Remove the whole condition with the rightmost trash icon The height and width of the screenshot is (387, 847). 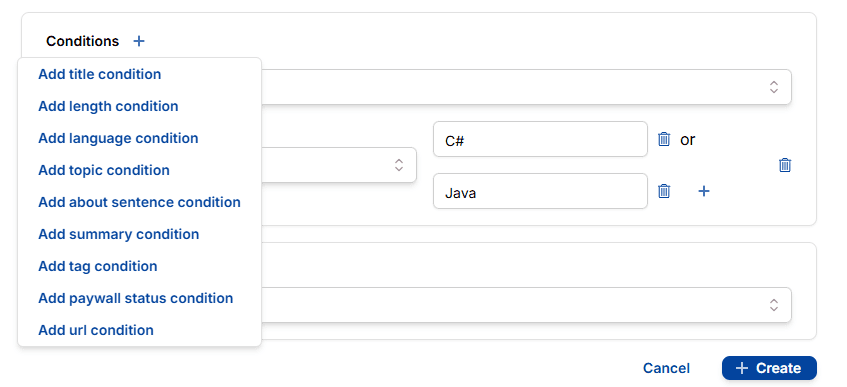click(785, 165)
